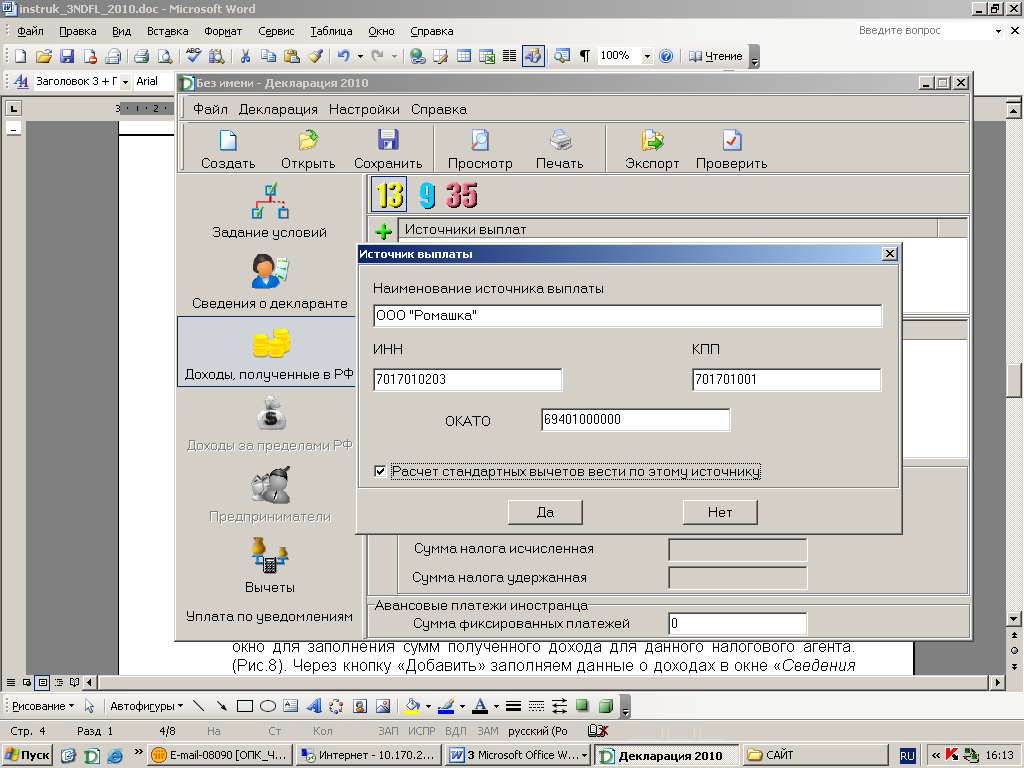Select Доходы, полученные в РФ section
Screen dimensions: 1024x768
[x=268, y=352]
